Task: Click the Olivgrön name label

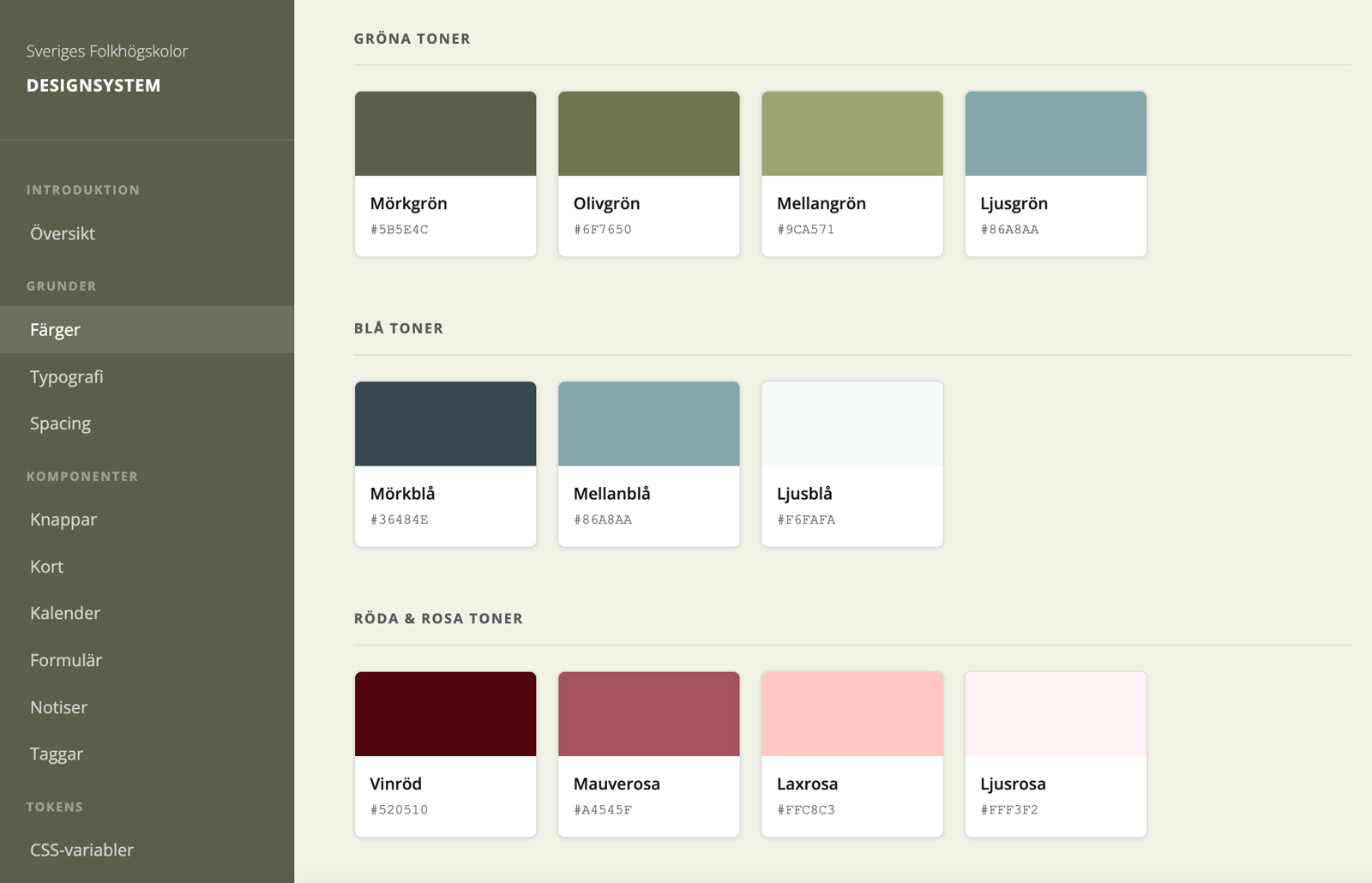Action: click(x=607, y=204)
